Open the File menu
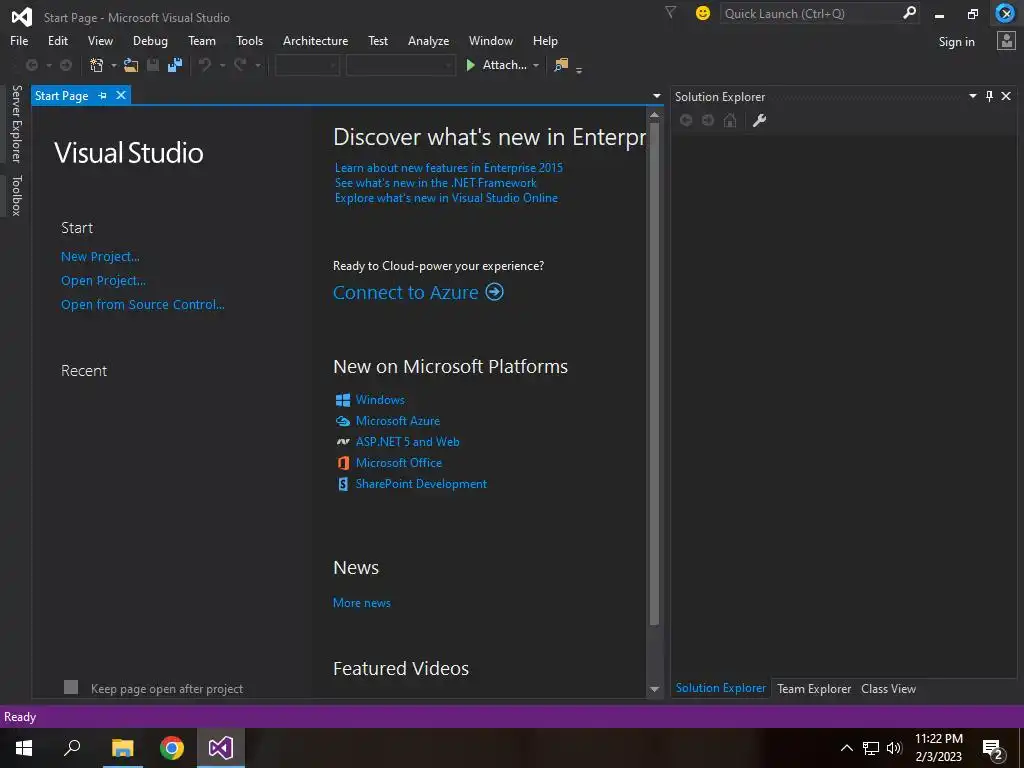This screenshot has height=768, width=1024. (x=19, y=40)
